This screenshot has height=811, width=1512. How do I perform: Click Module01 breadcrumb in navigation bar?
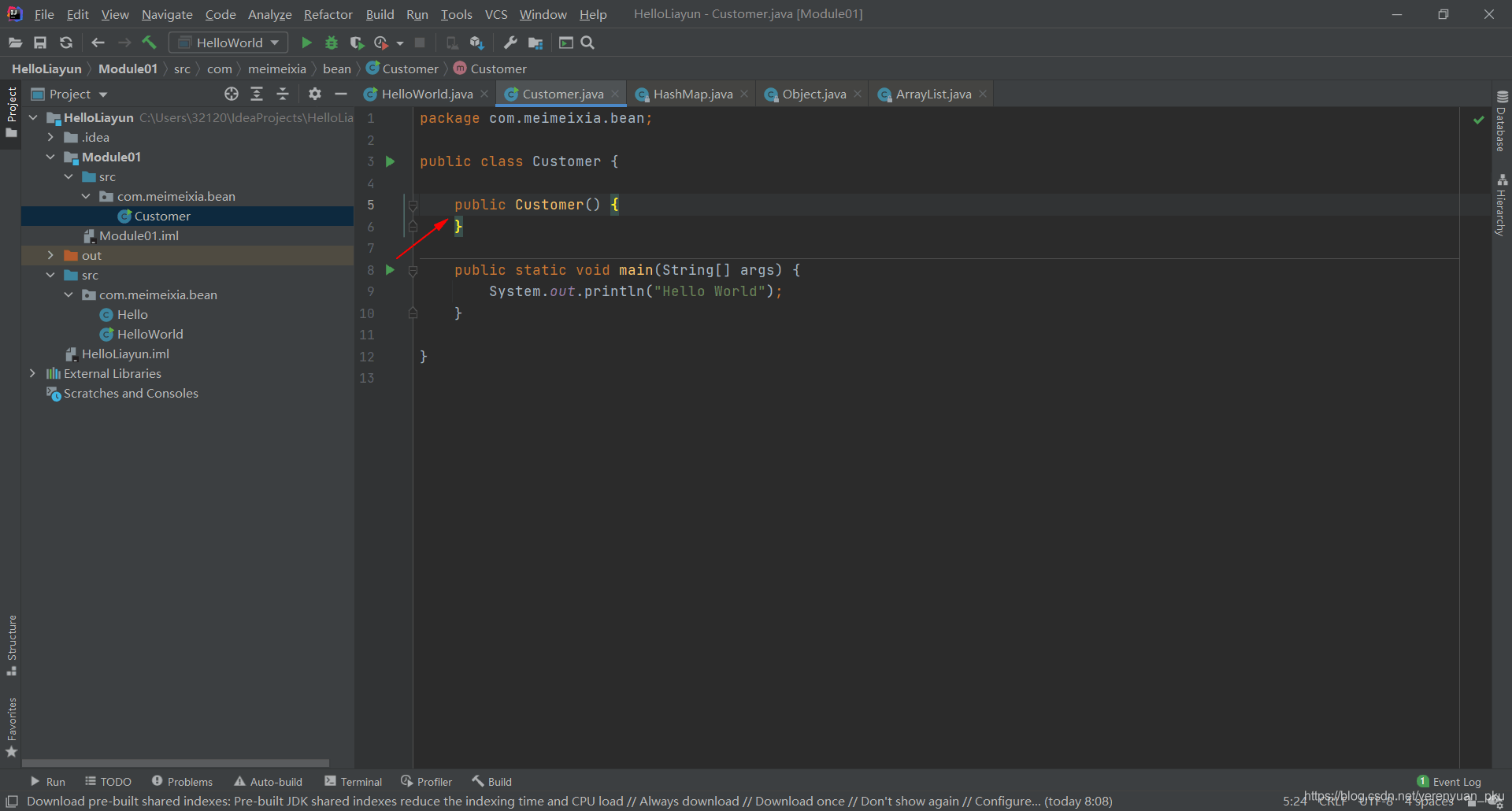pos(128,69)
